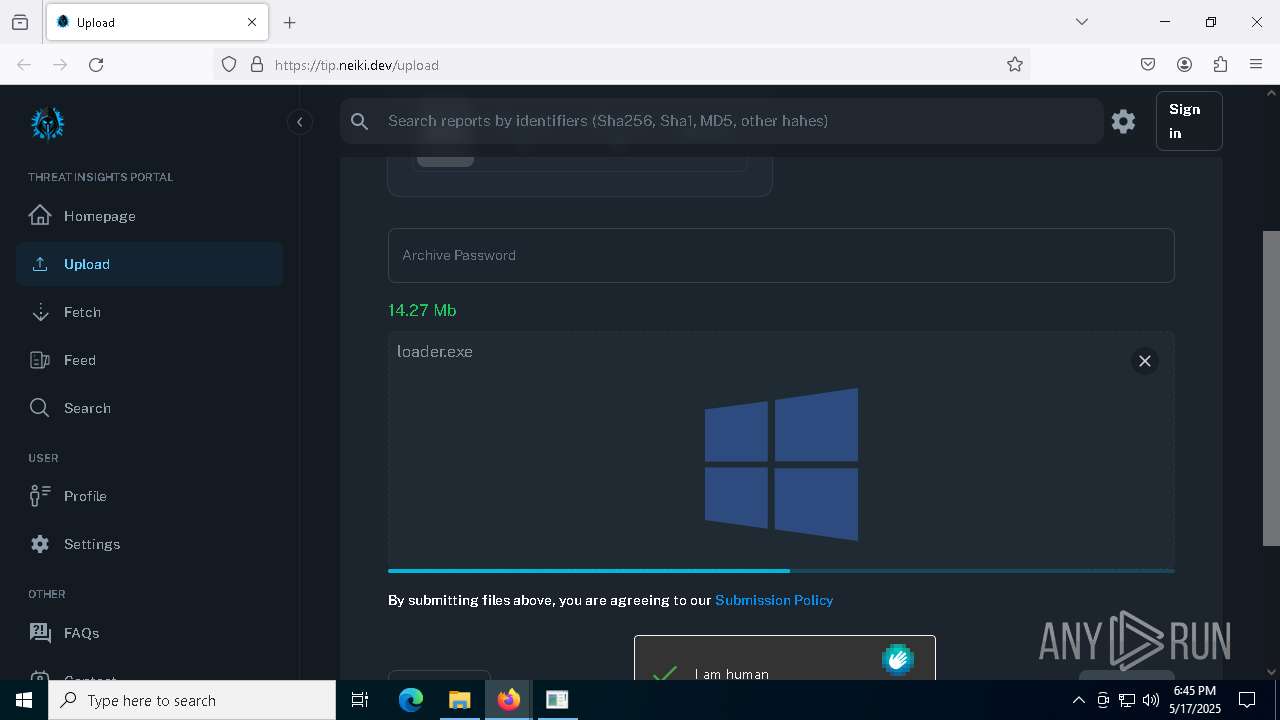Select the Upload browser tab
This screenshot has width=1280, height=720.
coord(157,22)
